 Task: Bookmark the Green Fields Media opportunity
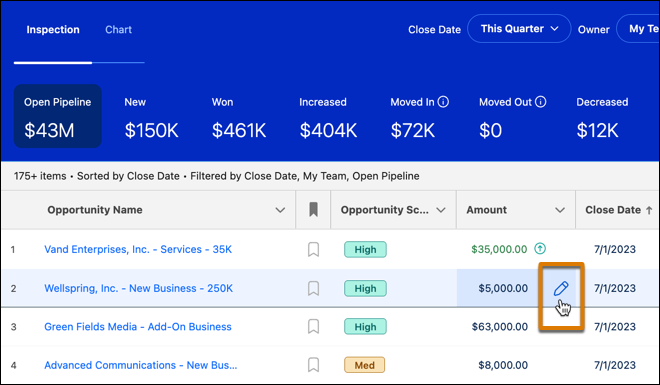313,327
